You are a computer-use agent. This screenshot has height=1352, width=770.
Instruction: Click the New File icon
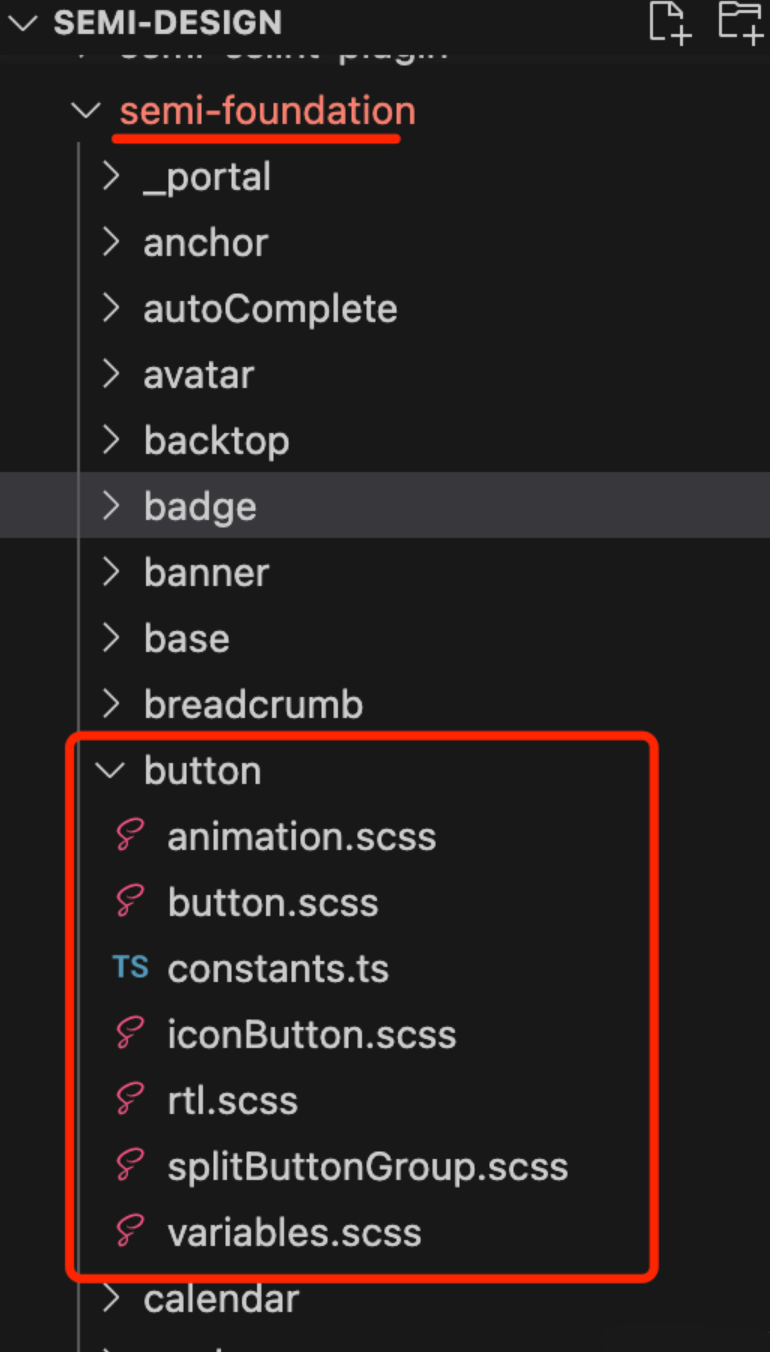[669, 22]
